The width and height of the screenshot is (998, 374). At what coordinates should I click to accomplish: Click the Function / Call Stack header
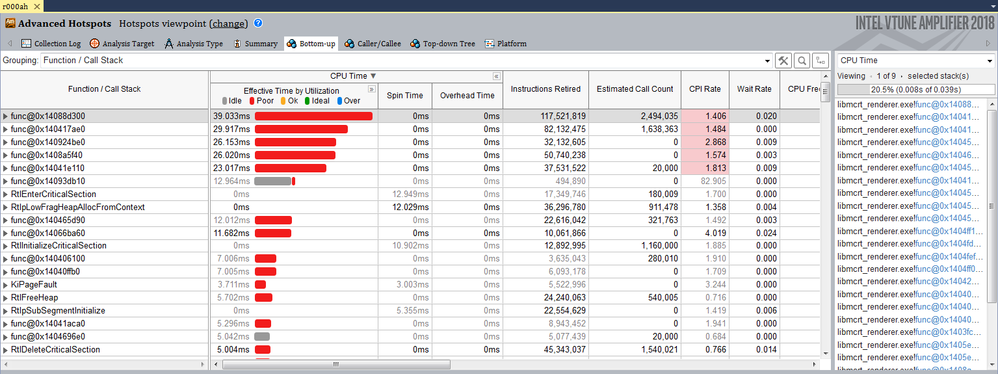104,89
